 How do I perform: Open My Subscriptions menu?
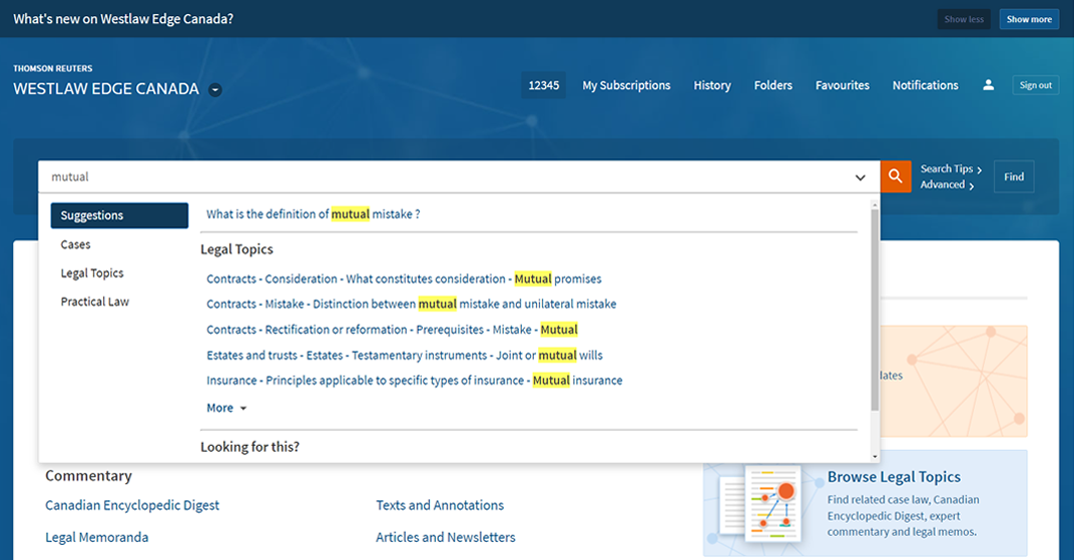(x=626, y=86)
